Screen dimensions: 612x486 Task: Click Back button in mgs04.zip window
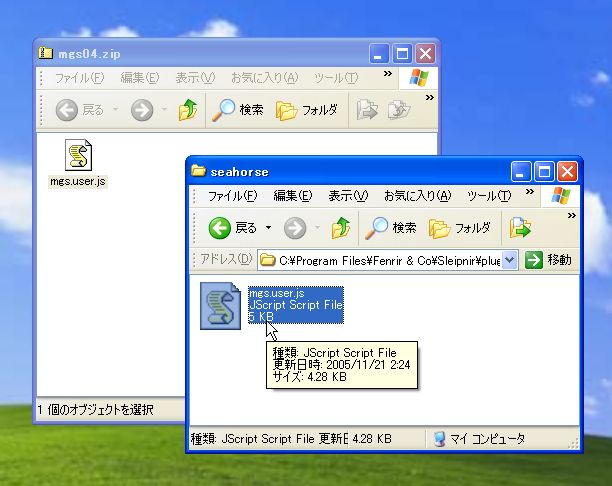80,110
